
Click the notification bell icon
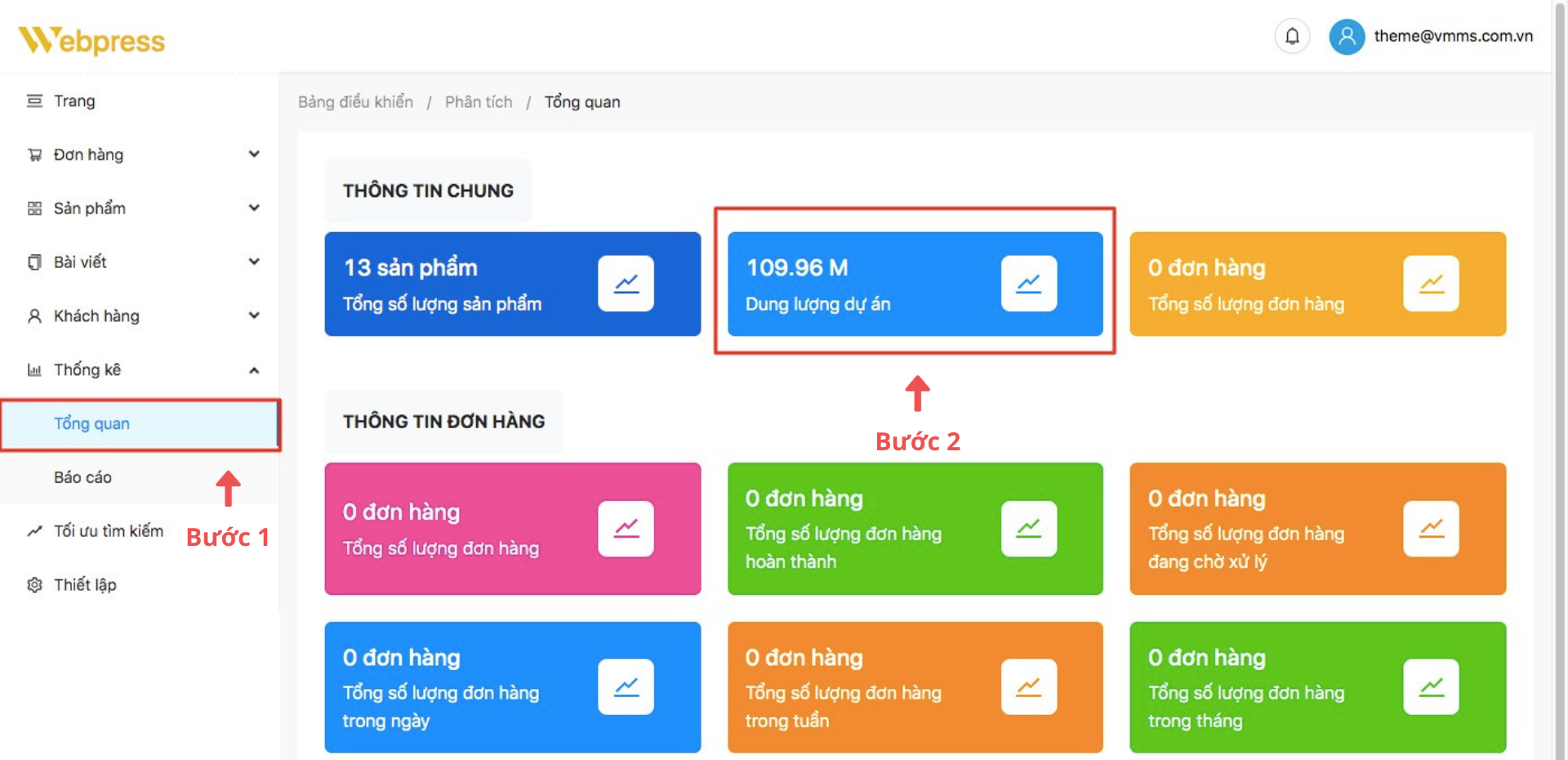click(1292, 37)
